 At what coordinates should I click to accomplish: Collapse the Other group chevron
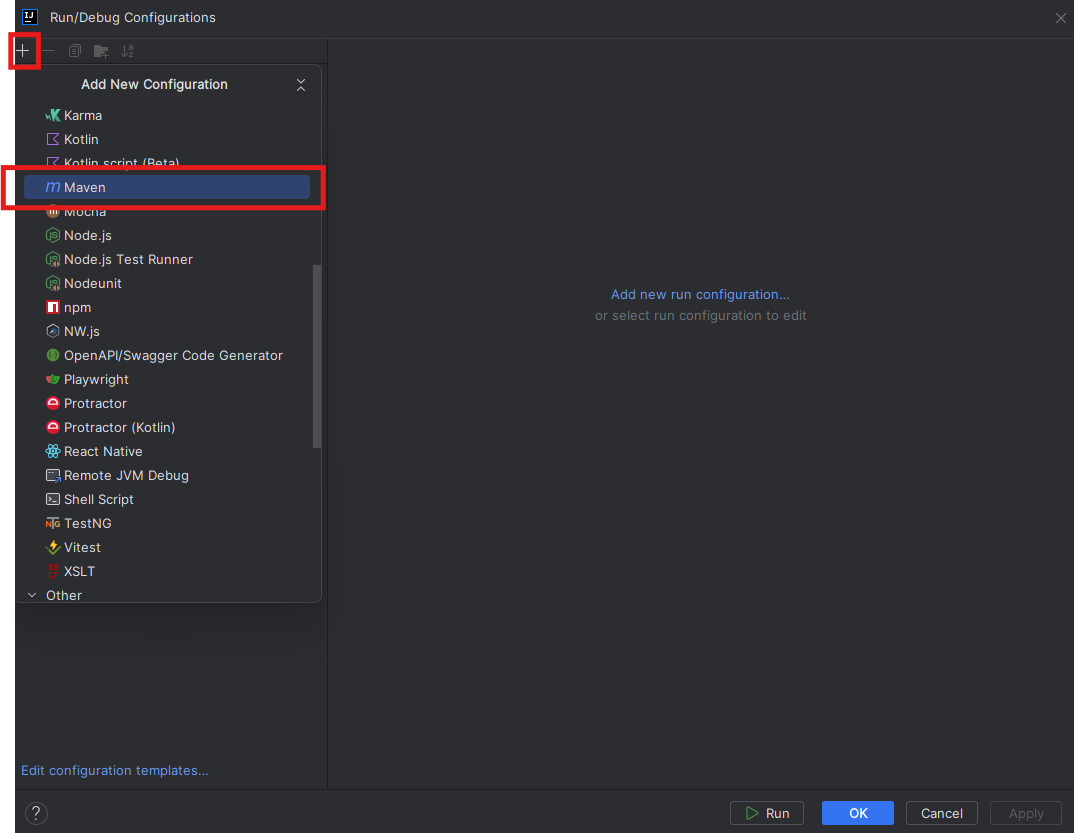pos(32,595)
